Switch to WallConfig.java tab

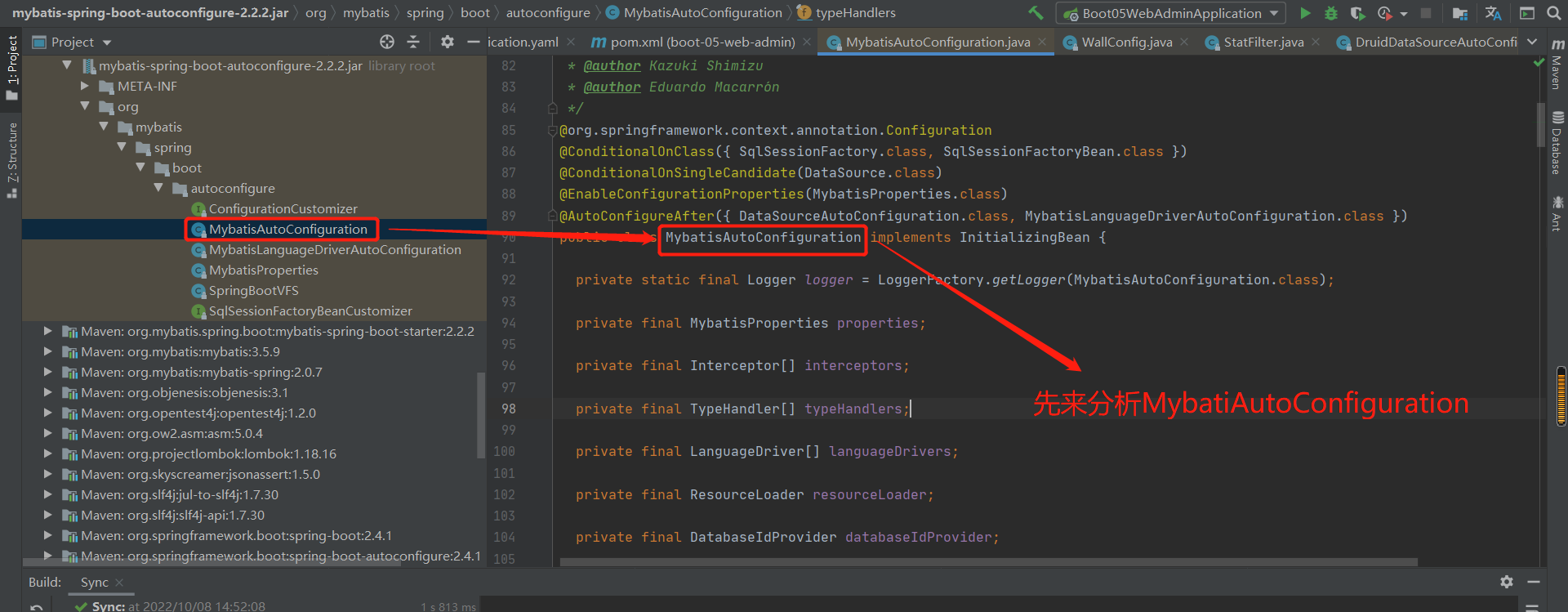click(x=1126, y=42)
